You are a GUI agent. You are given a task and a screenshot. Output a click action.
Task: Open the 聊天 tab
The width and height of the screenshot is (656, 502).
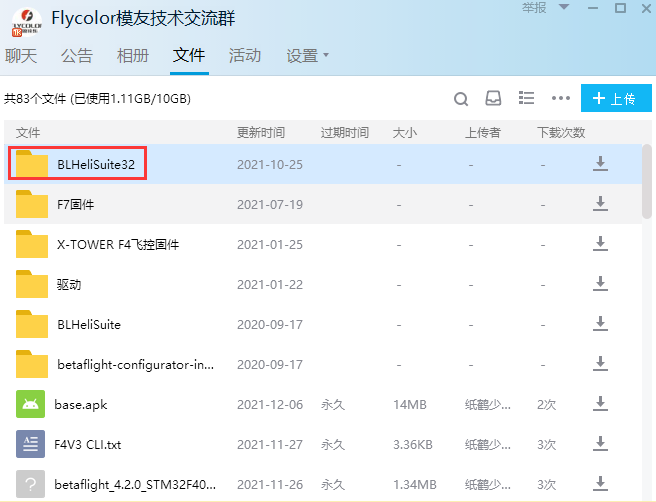point(21,56)
